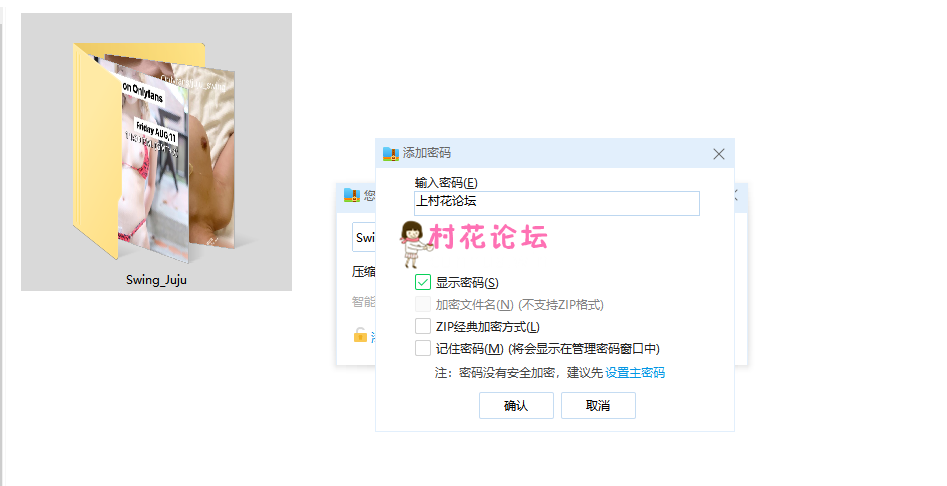Click the archive icon of the background dialog
This screenshot has width=947, height=486.
pos(352,194)
